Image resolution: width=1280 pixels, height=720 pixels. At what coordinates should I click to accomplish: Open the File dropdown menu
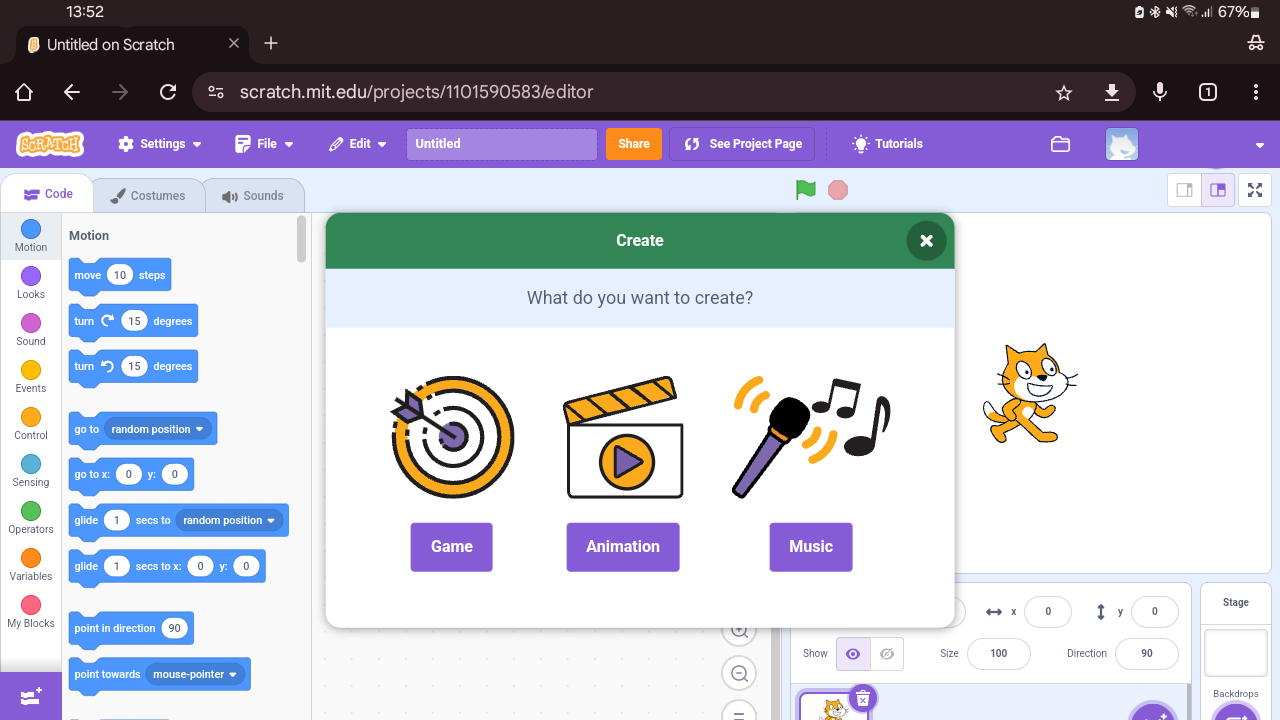coord(264,144)
